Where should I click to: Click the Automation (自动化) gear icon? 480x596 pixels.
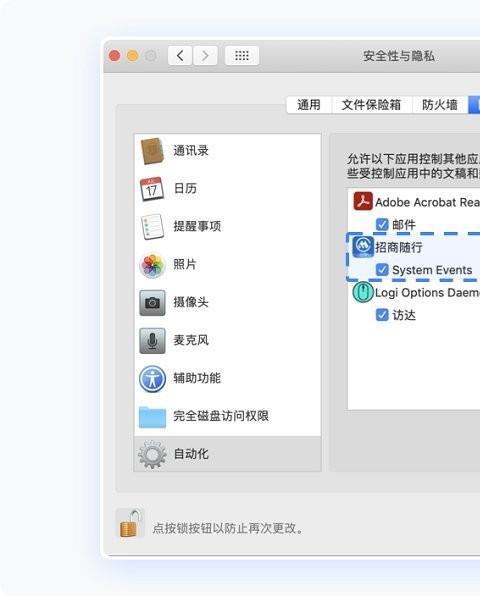click(152, 454)
